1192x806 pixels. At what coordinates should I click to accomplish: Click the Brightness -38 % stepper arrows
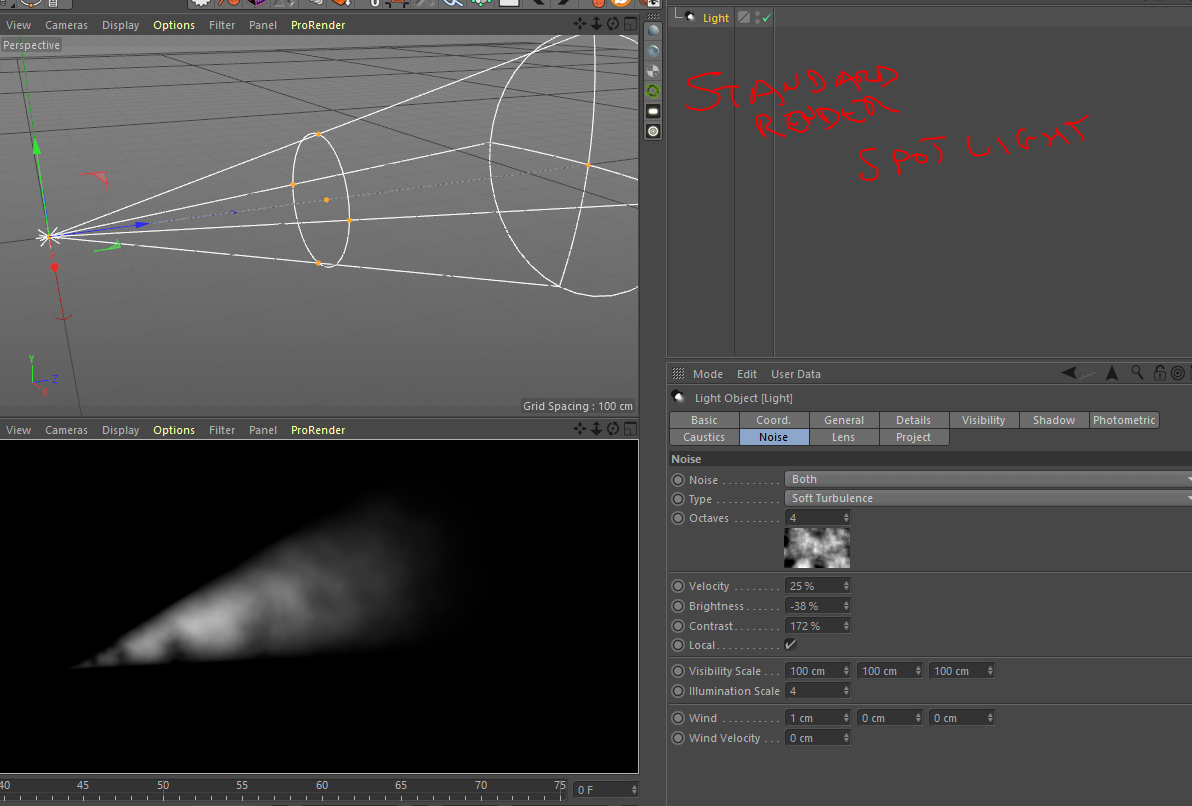(846, 606)
